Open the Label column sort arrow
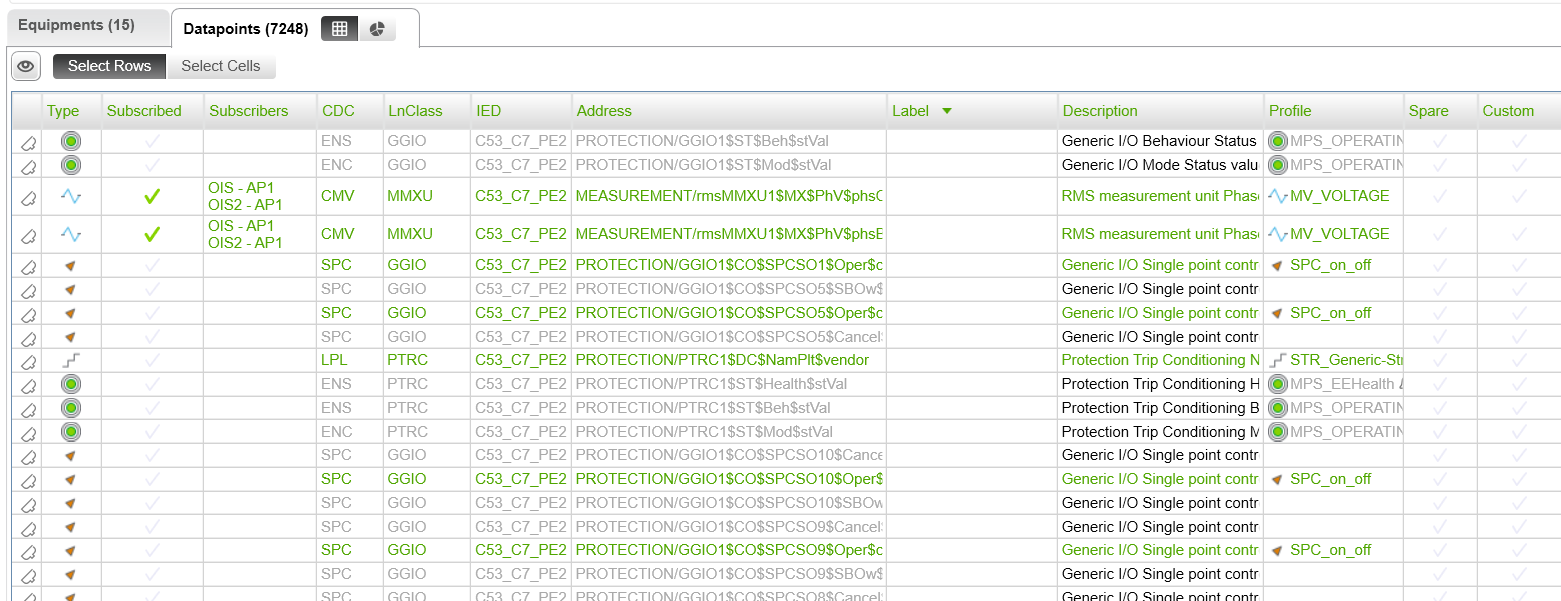This screenshot has width=1561, height=601. [x=946, y=111]
